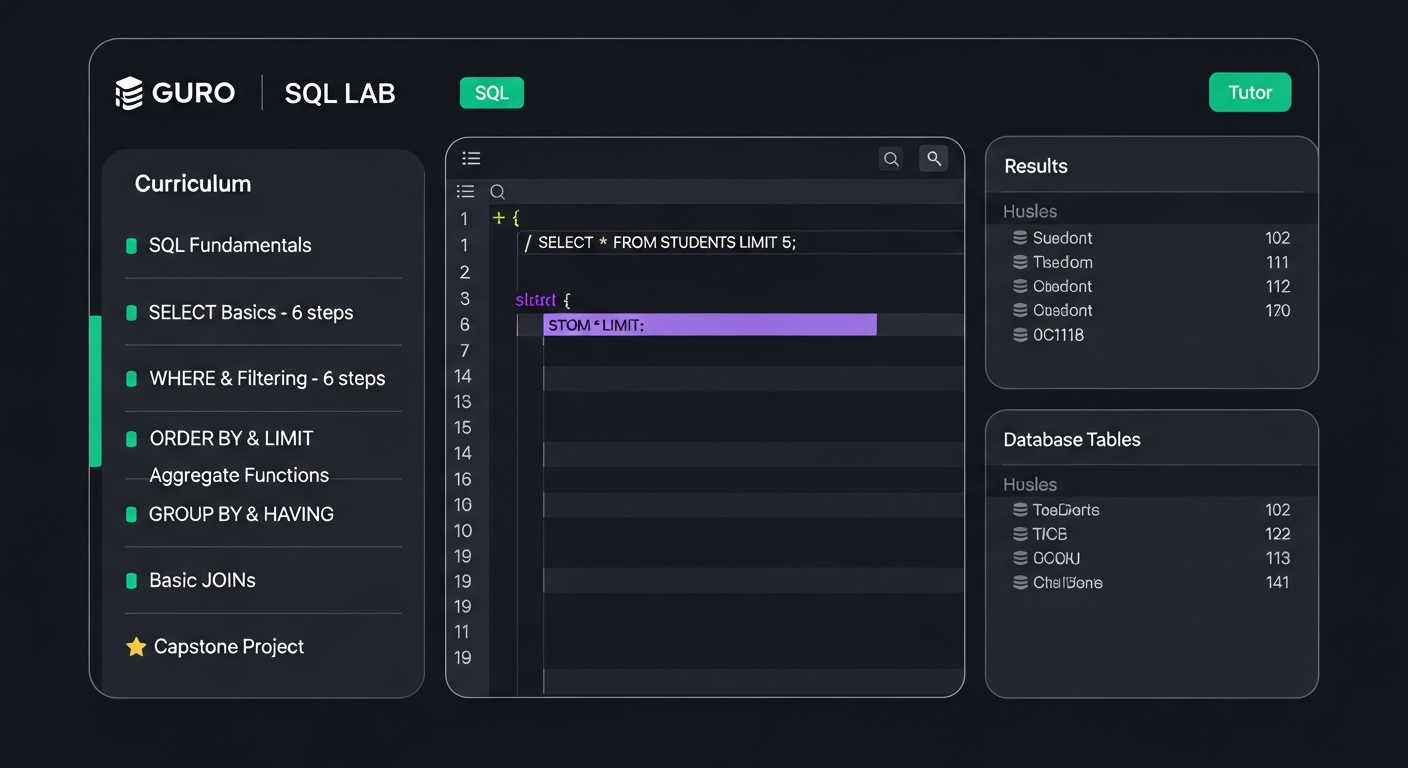Click the star icon next to Capstone Project

point(135,646)
